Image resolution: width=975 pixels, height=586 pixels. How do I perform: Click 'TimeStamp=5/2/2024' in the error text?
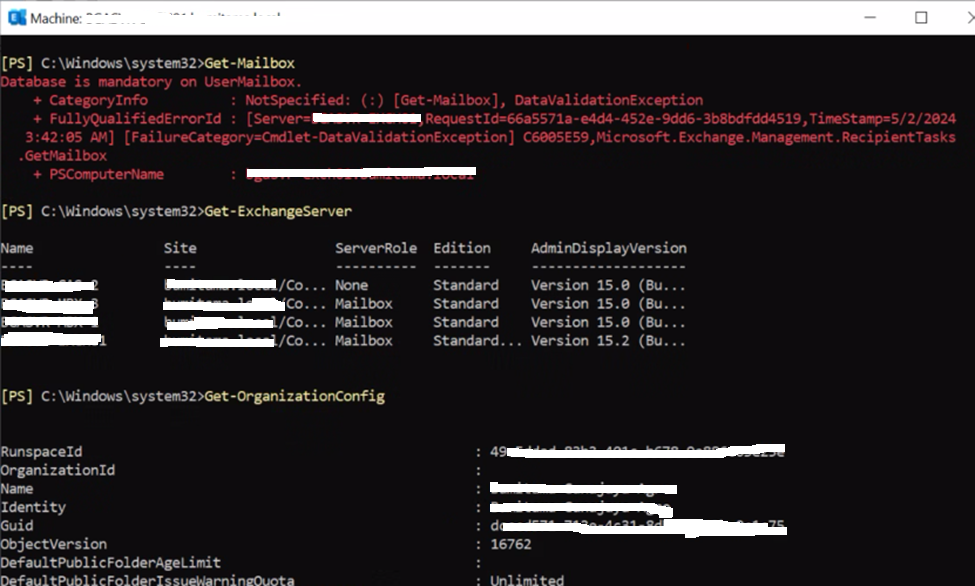coord(882,119)
